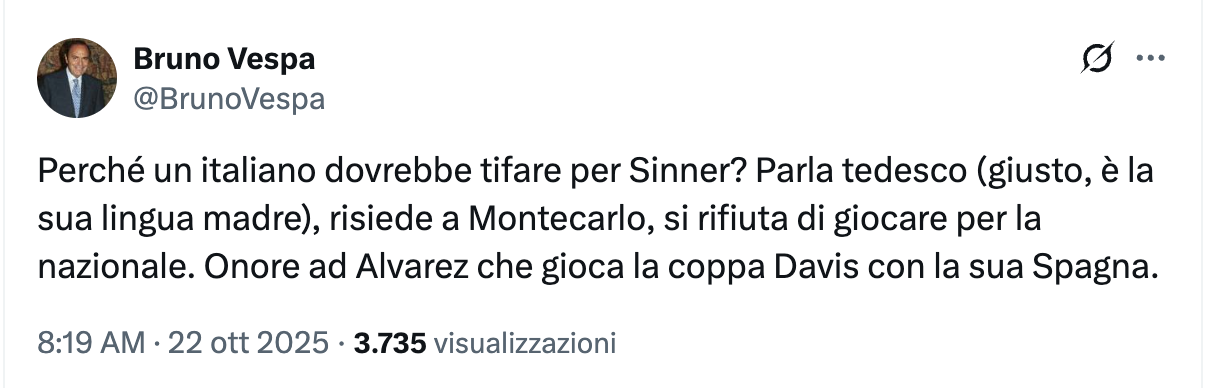This screenshot has height=388, width=1208.
Task: Click the 8:19 AM timestamp
Action: click(91, 344)
